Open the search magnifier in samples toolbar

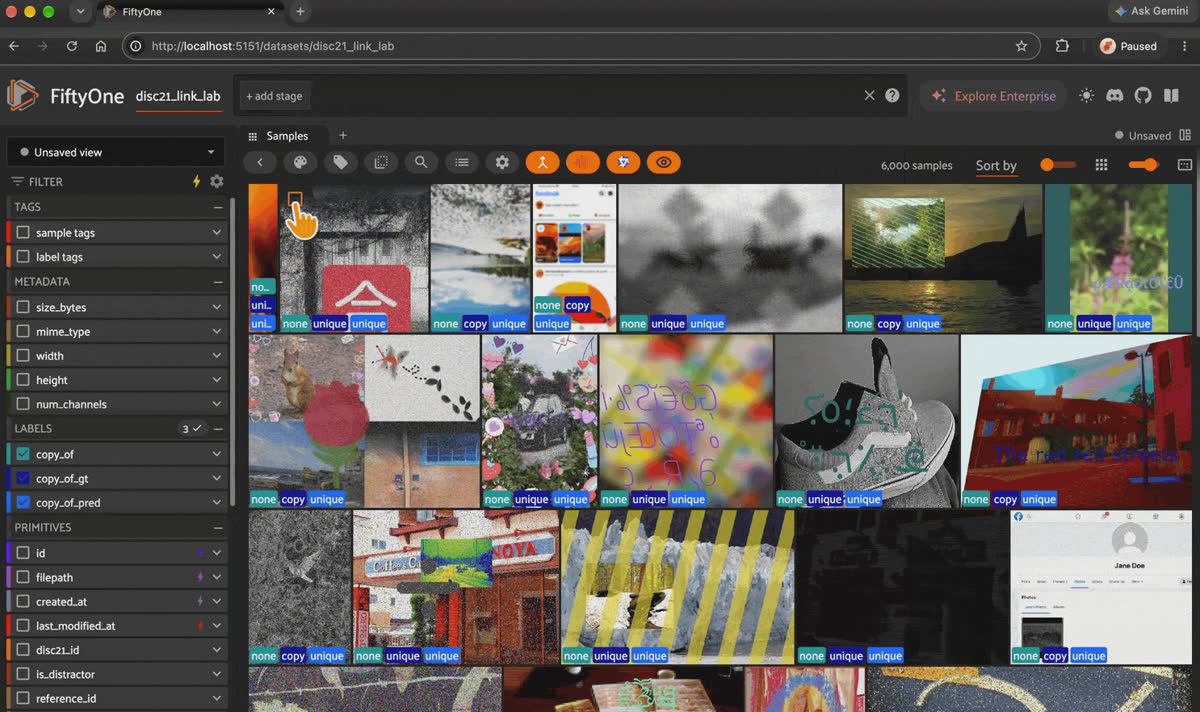tap(421, 163)
